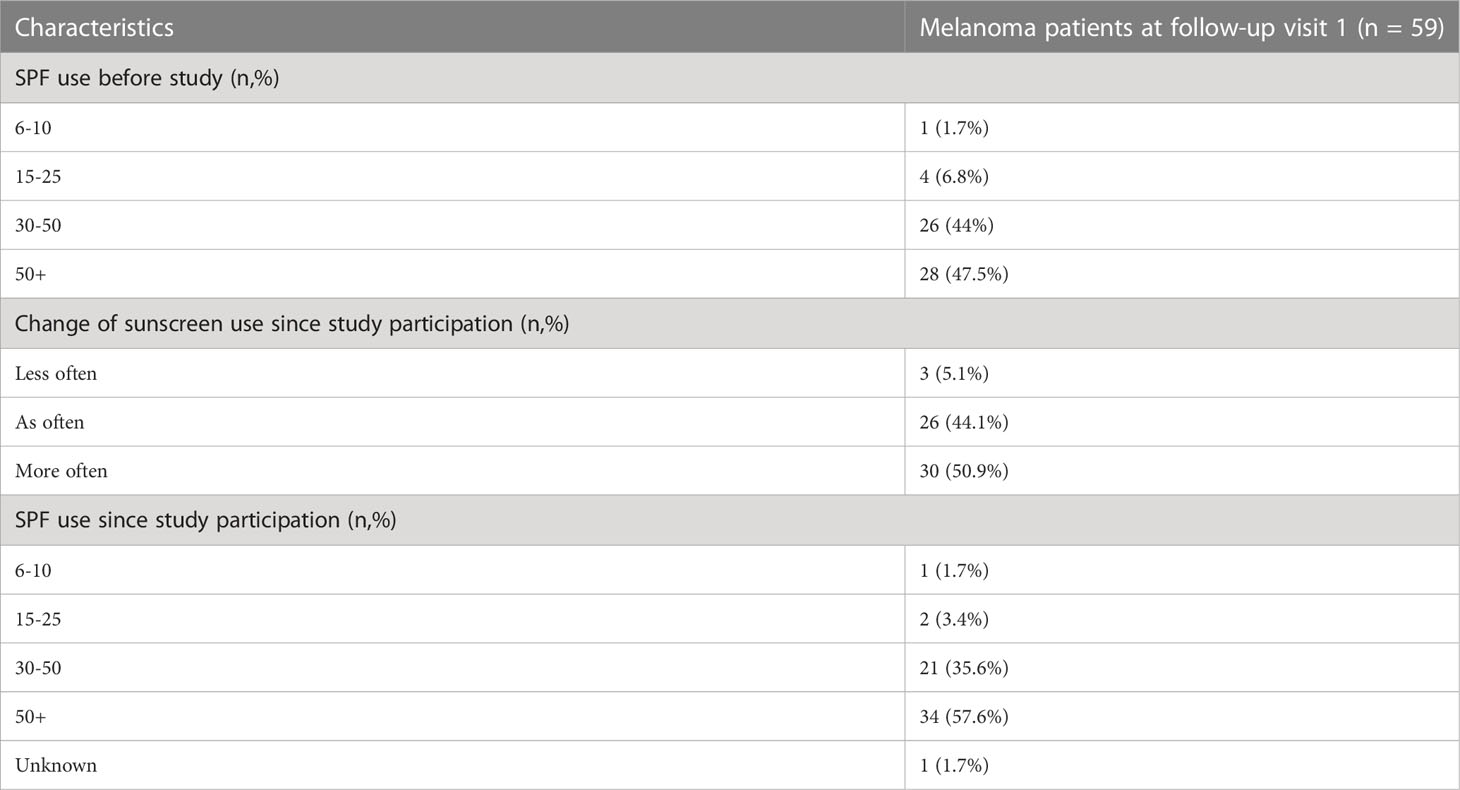
Task: Select the 1 (1.7%) value in Unknown row
Action: tap(953, 766)
